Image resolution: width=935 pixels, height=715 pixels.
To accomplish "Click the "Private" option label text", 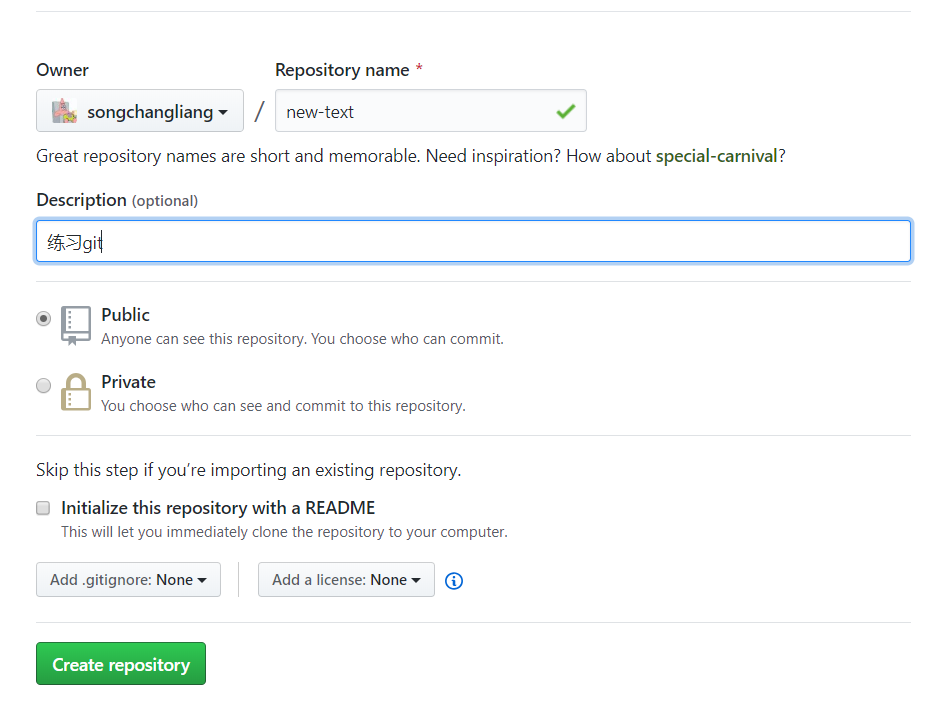I will click(x=128, y=382).
